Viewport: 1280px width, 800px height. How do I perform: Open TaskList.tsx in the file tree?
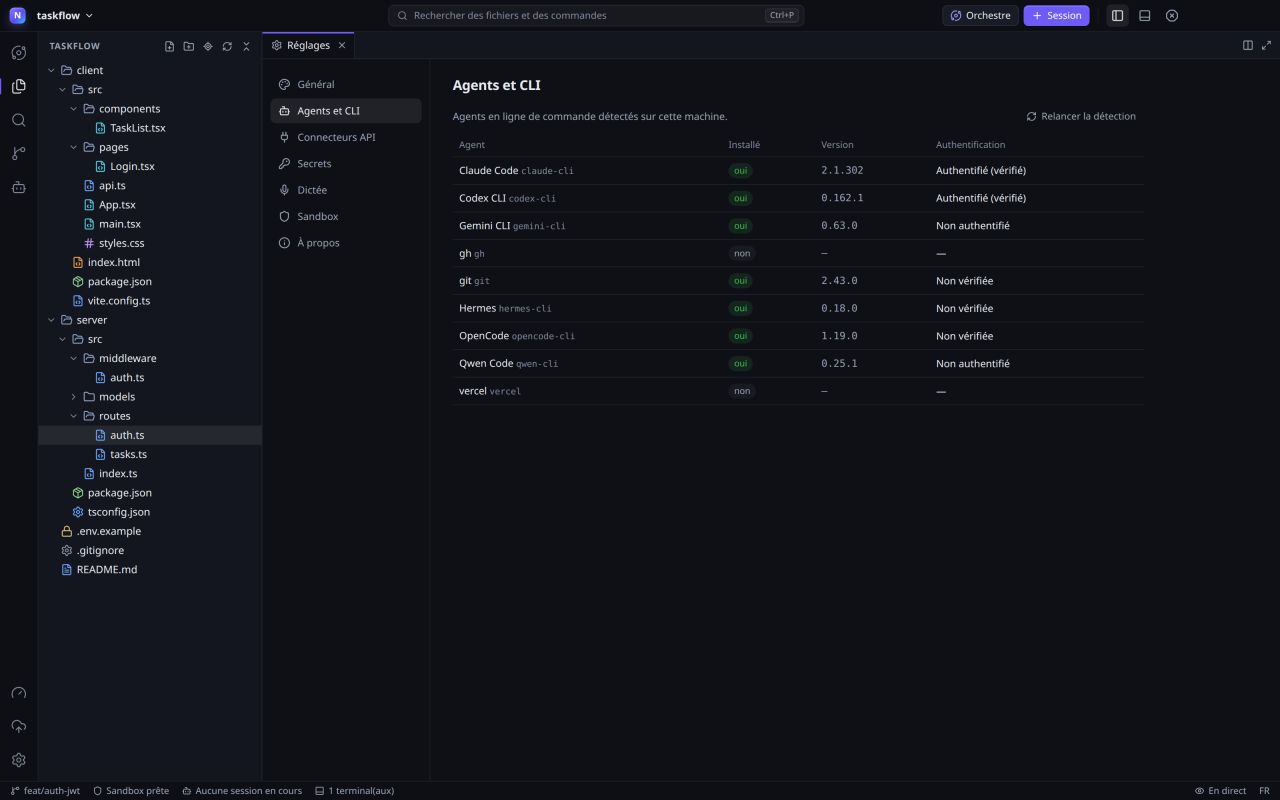[x=150, y=128]
